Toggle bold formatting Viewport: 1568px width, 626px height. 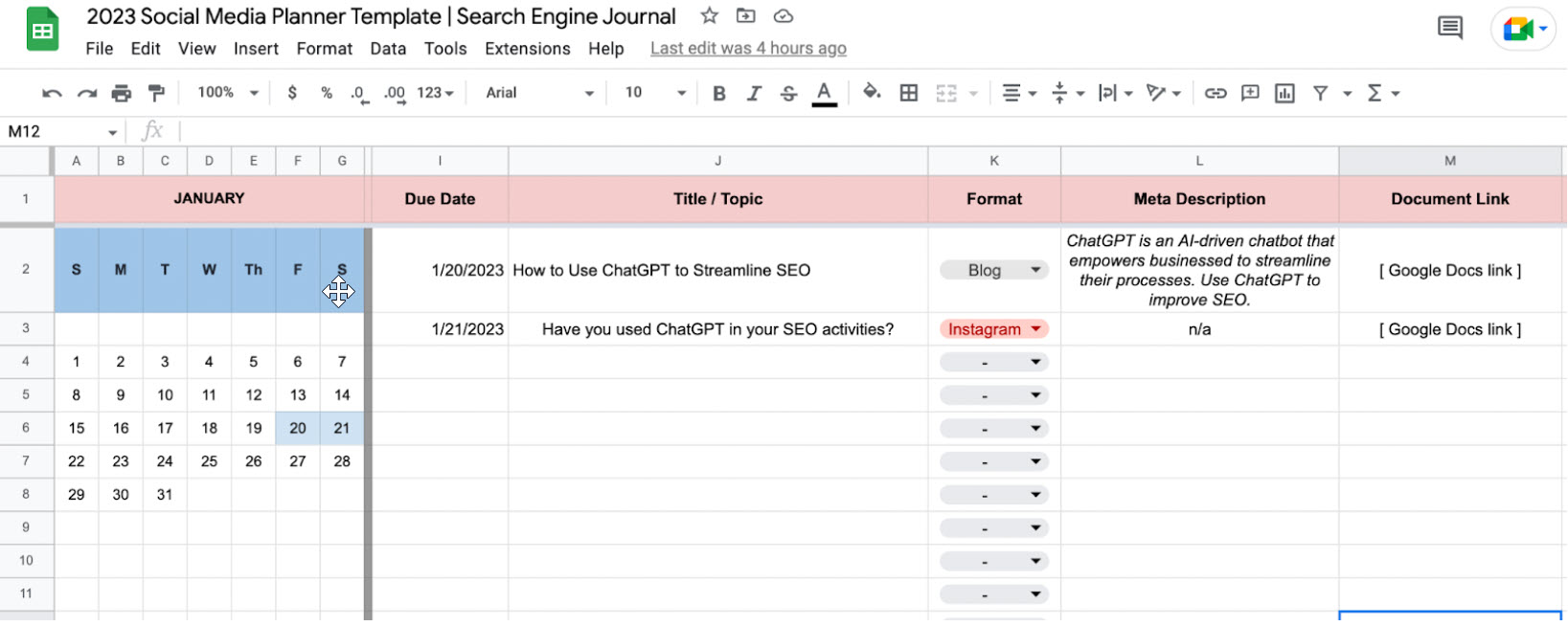click(x=719, y=93)
